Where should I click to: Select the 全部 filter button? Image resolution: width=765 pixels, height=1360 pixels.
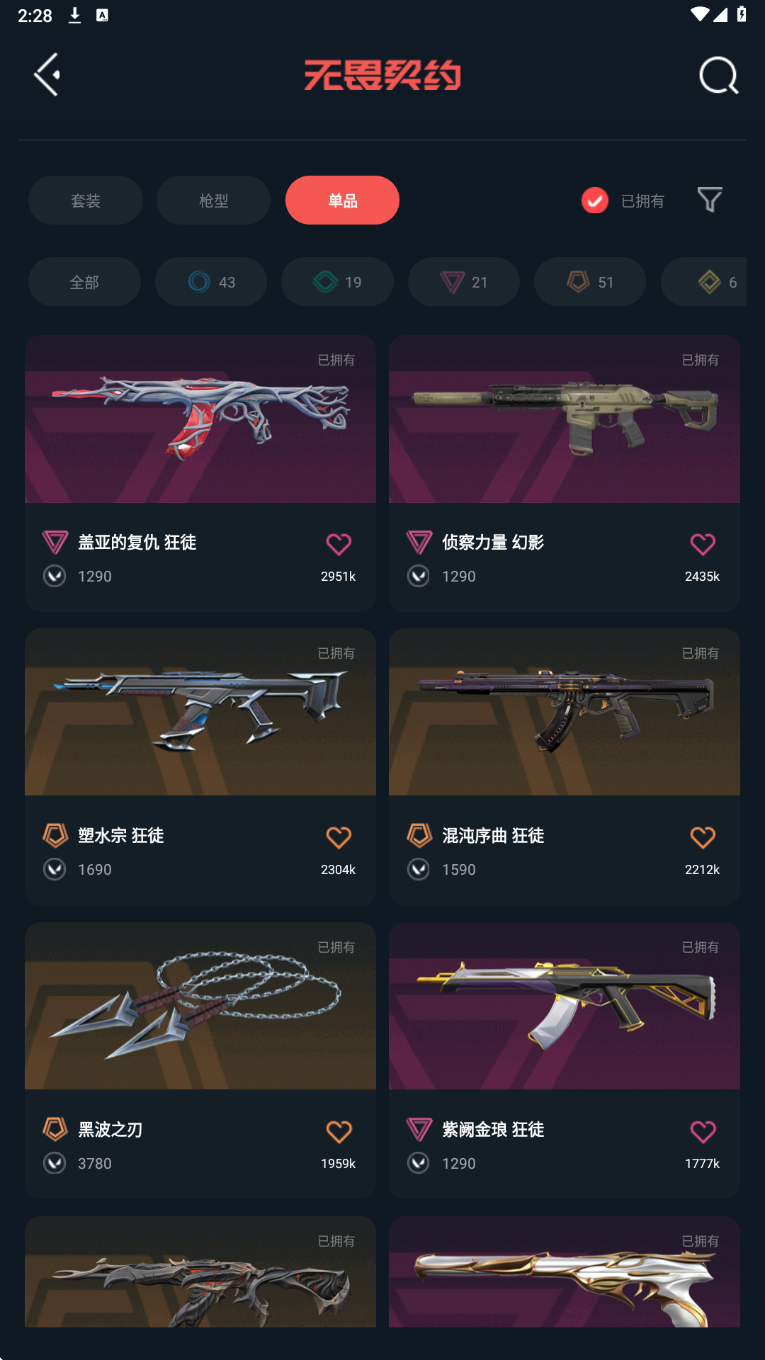click(x=84, y=282)
